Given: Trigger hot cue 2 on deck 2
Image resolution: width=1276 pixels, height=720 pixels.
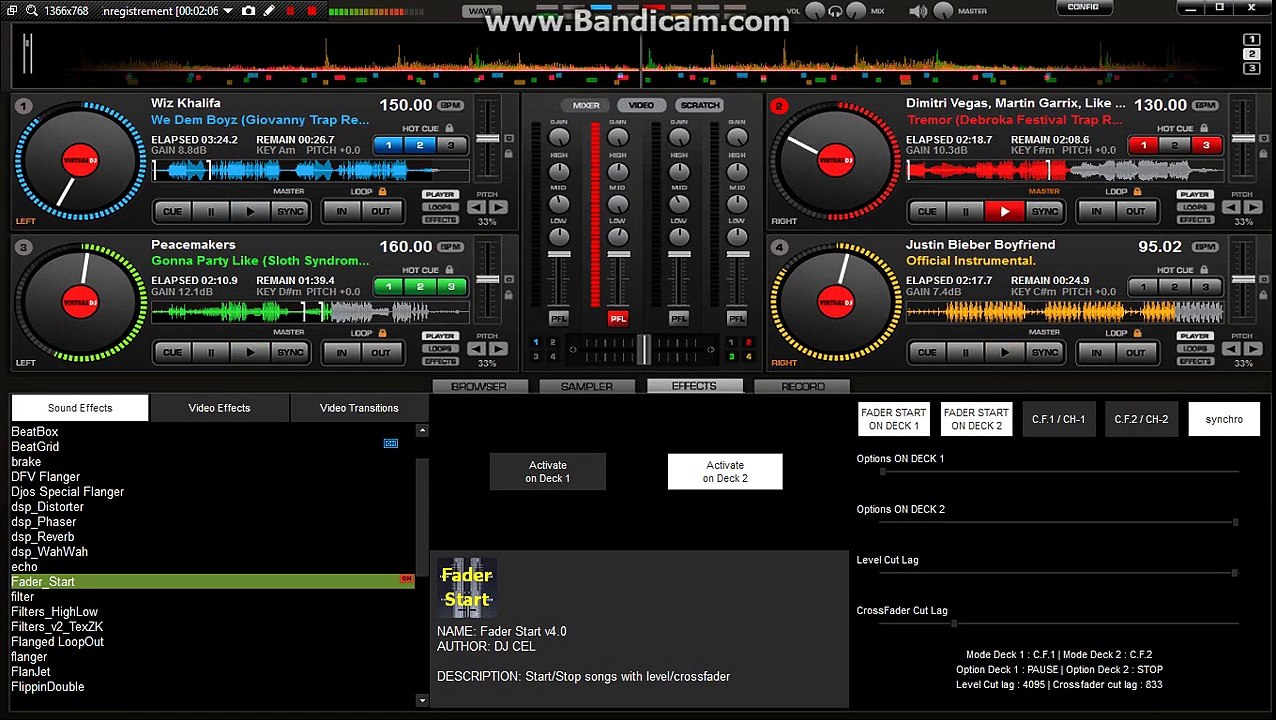Looking at the screenshot, I should (1175, 146).
